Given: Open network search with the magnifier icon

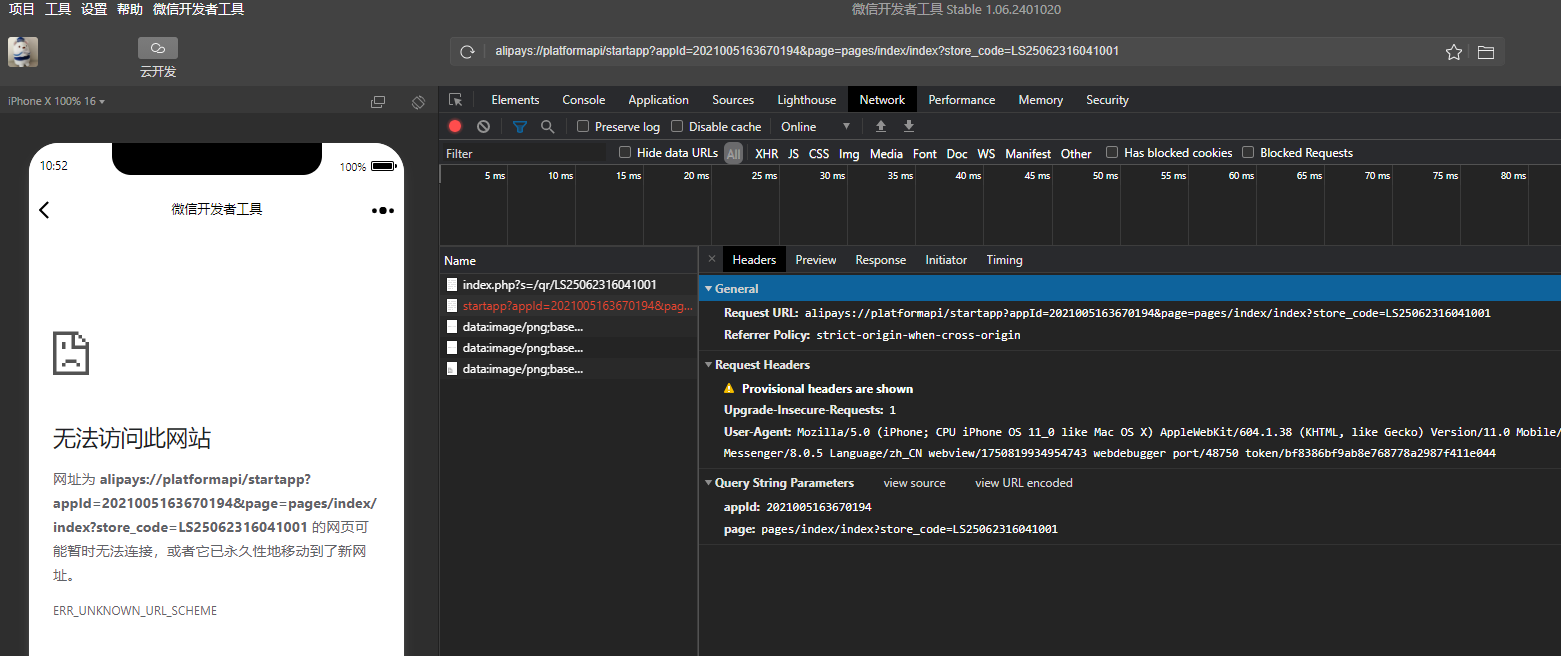Looking at the screenshot, I should [547, 127].
